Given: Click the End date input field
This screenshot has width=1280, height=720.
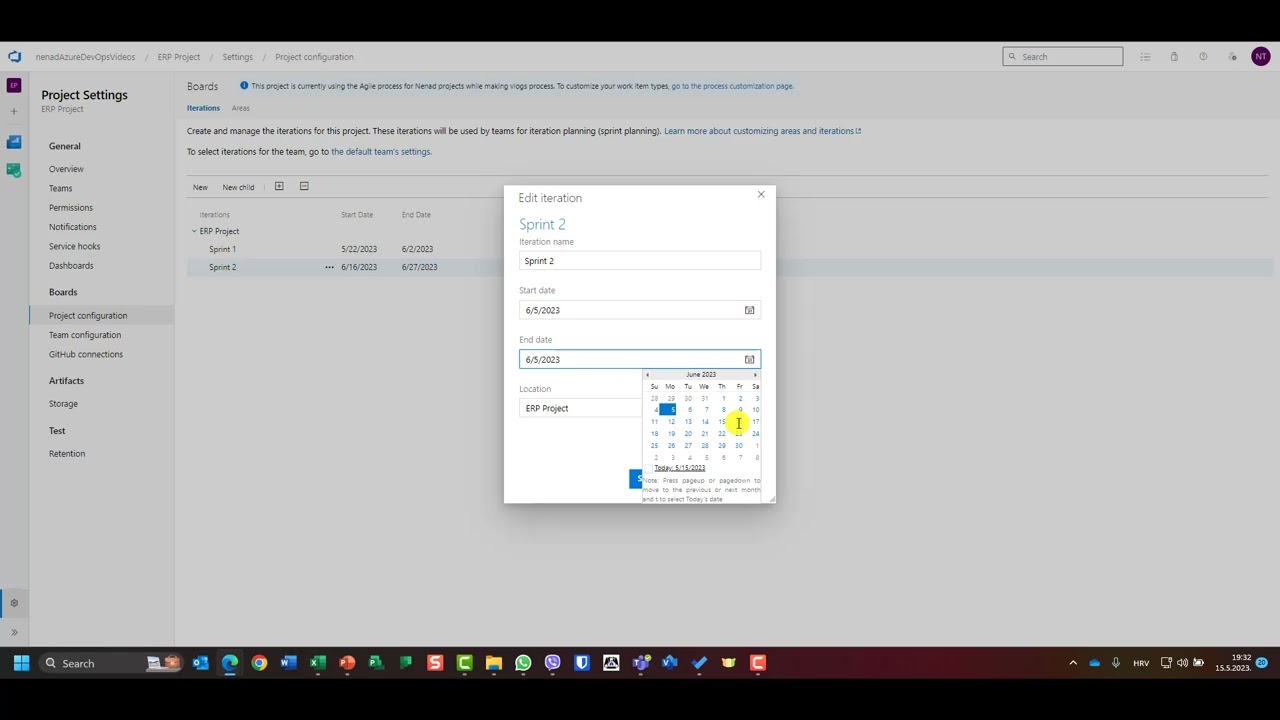Looking at the screenshot, I should pyautogui.click(x=640, y=359).
